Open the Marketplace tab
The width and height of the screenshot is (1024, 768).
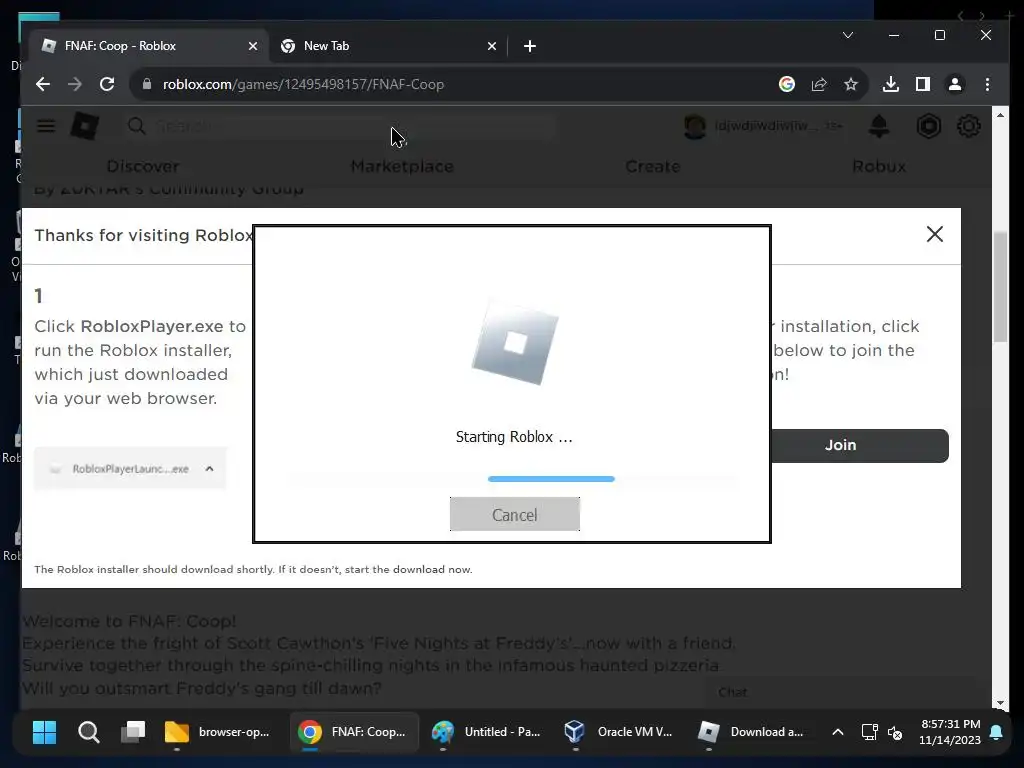tap(402, 167)
